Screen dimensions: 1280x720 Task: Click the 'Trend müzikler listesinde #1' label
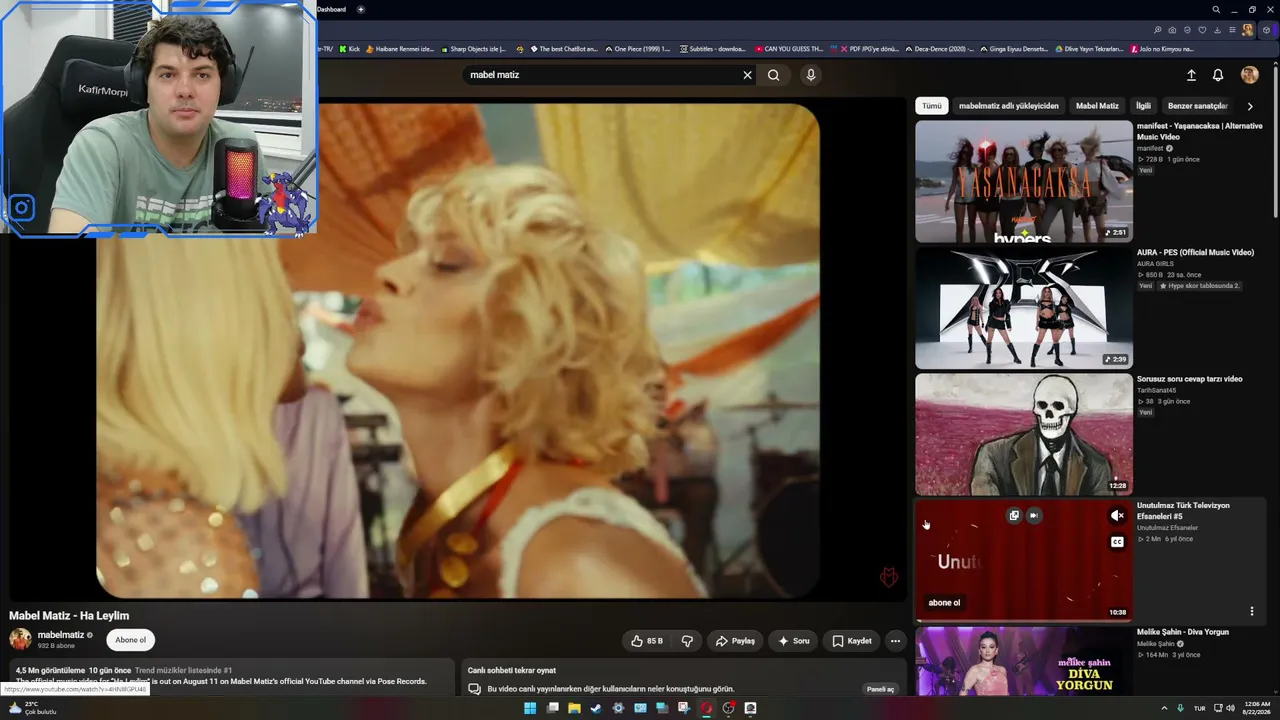click(183, 670)
